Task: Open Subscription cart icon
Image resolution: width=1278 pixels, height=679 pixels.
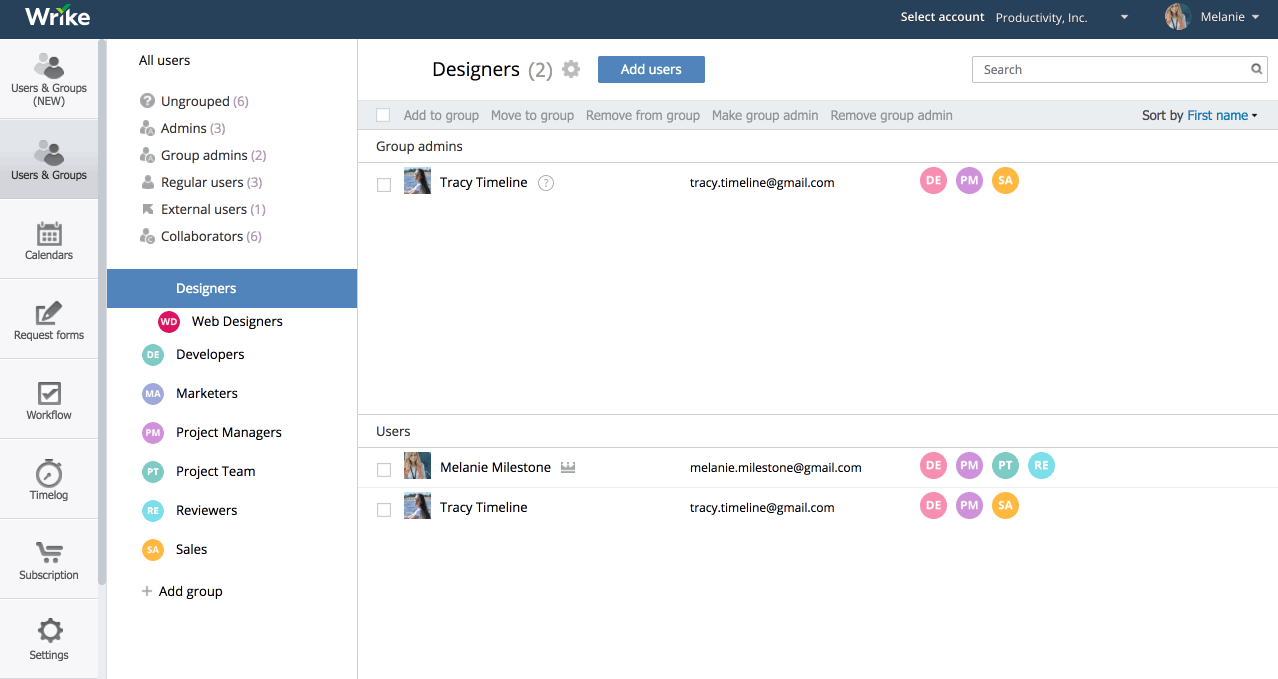Action: pos(49,558)
